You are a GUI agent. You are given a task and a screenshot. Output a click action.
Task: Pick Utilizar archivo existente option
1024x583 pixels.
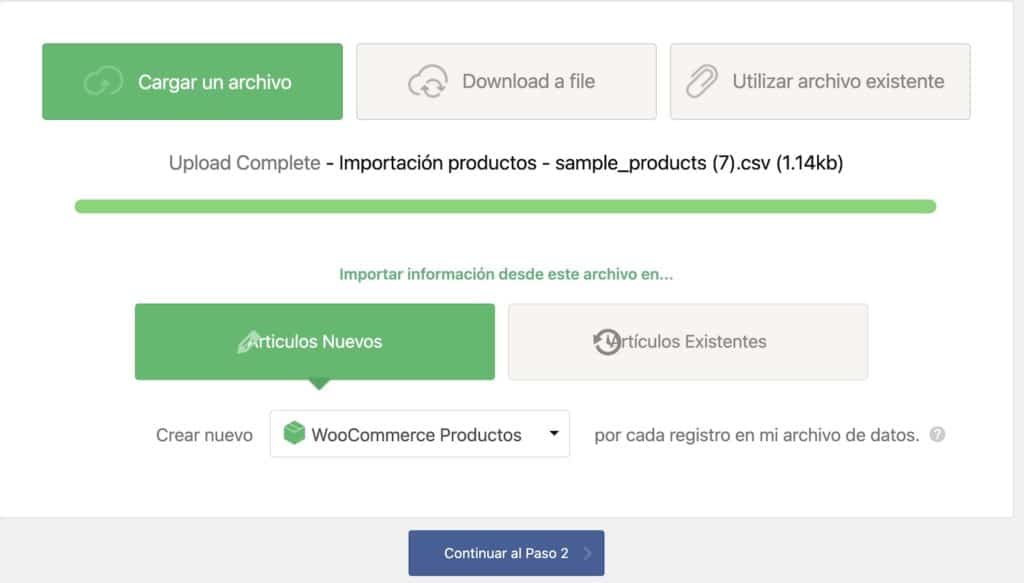[x=820, y=82]
